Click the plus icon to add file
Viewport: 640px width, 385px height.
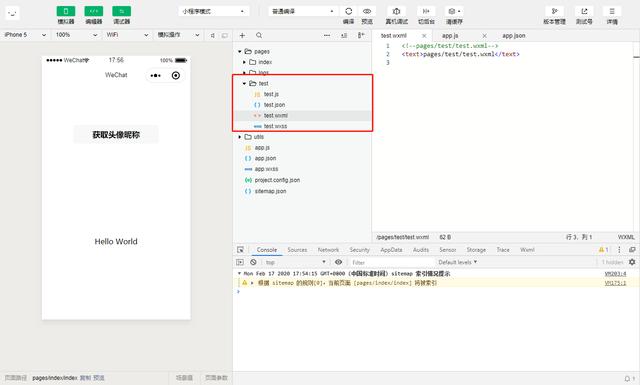coord(242,36)
